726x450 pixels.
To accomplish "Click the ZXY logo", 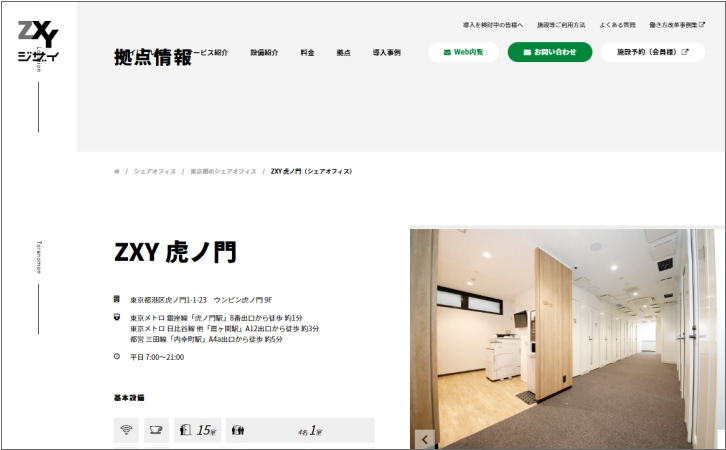I will [x=38, y=42].
